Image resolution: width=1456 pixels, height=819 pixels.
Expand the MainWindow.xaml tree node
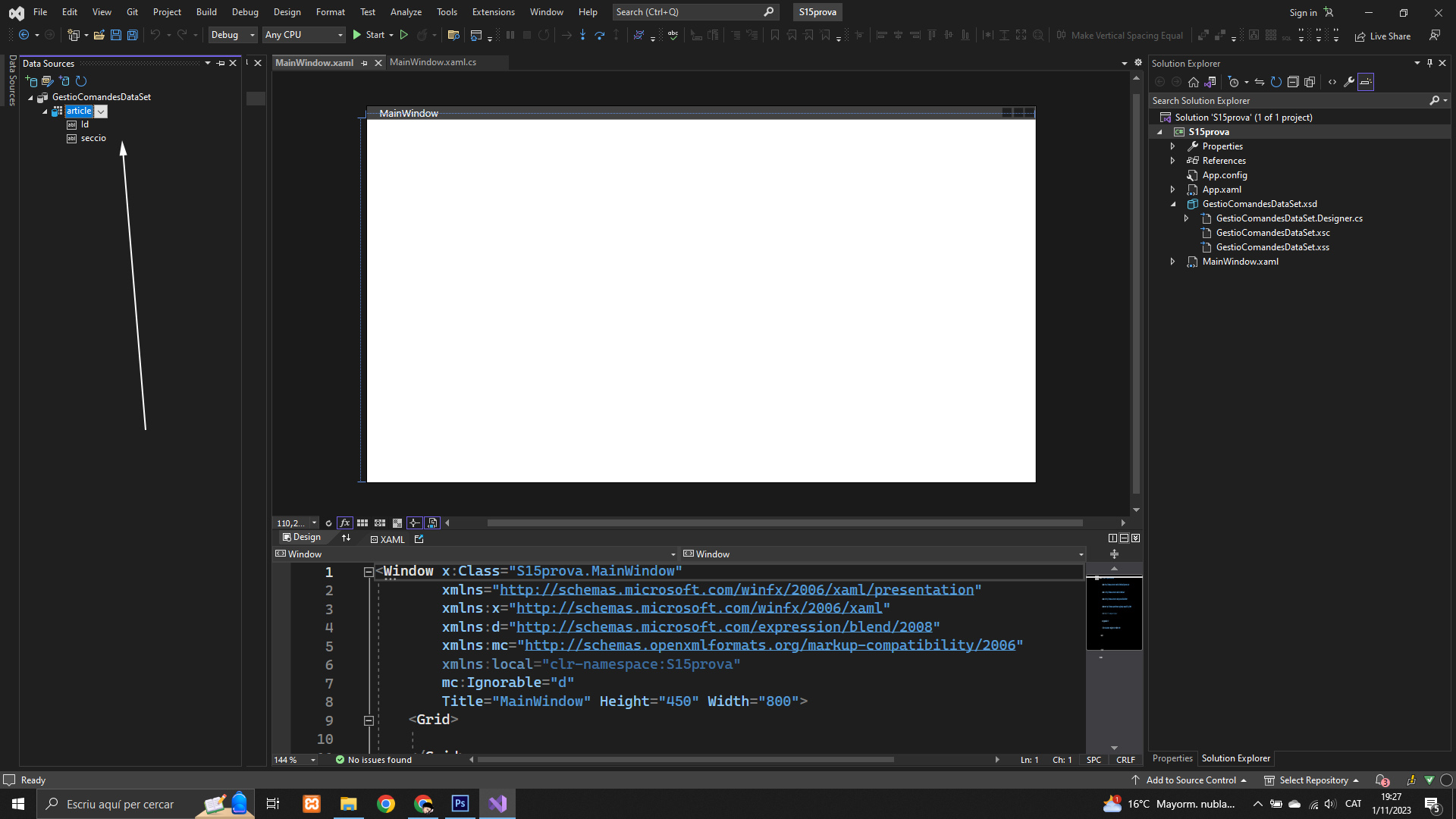coord(1172,262)
